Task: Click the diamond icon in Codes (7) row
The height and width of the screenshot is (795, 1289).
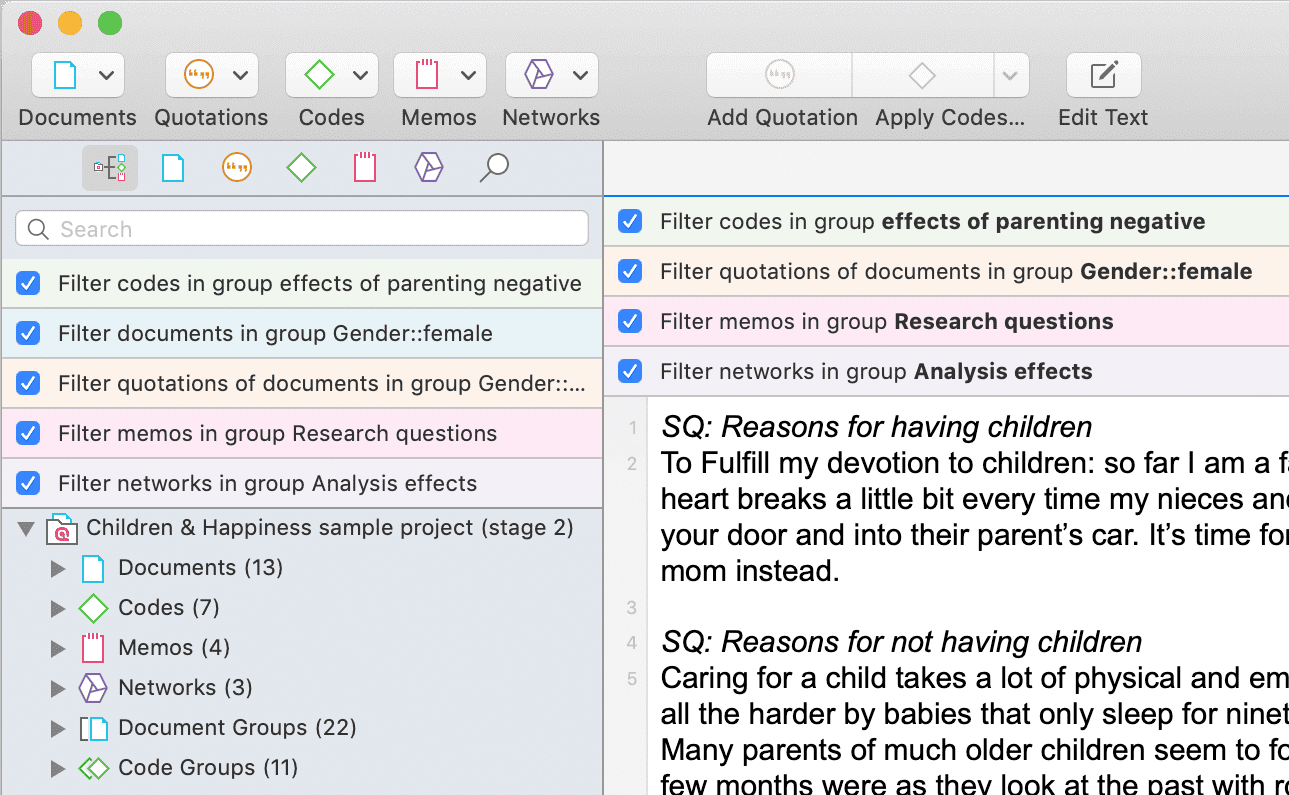Action: pos(93,608)
